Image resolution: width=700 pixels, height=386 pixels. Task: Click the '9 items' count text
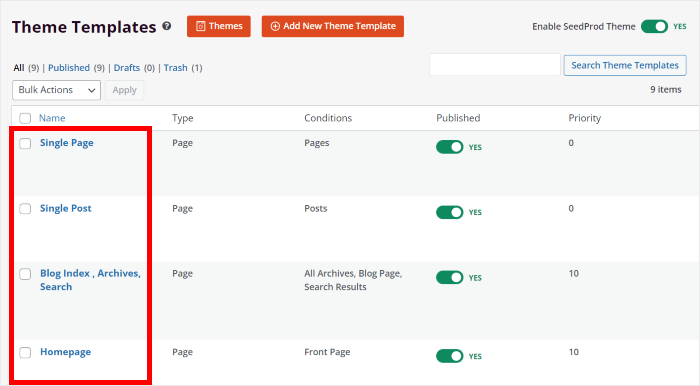pos(666,90)
